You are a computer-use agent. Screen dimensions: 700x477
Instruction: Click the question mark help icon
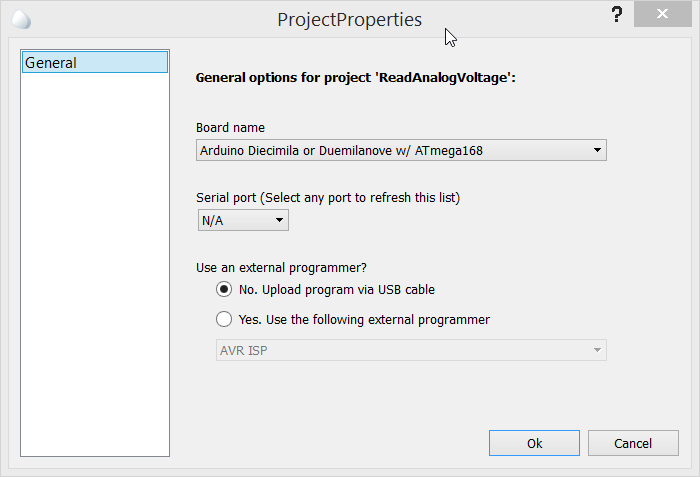(617, 15)
